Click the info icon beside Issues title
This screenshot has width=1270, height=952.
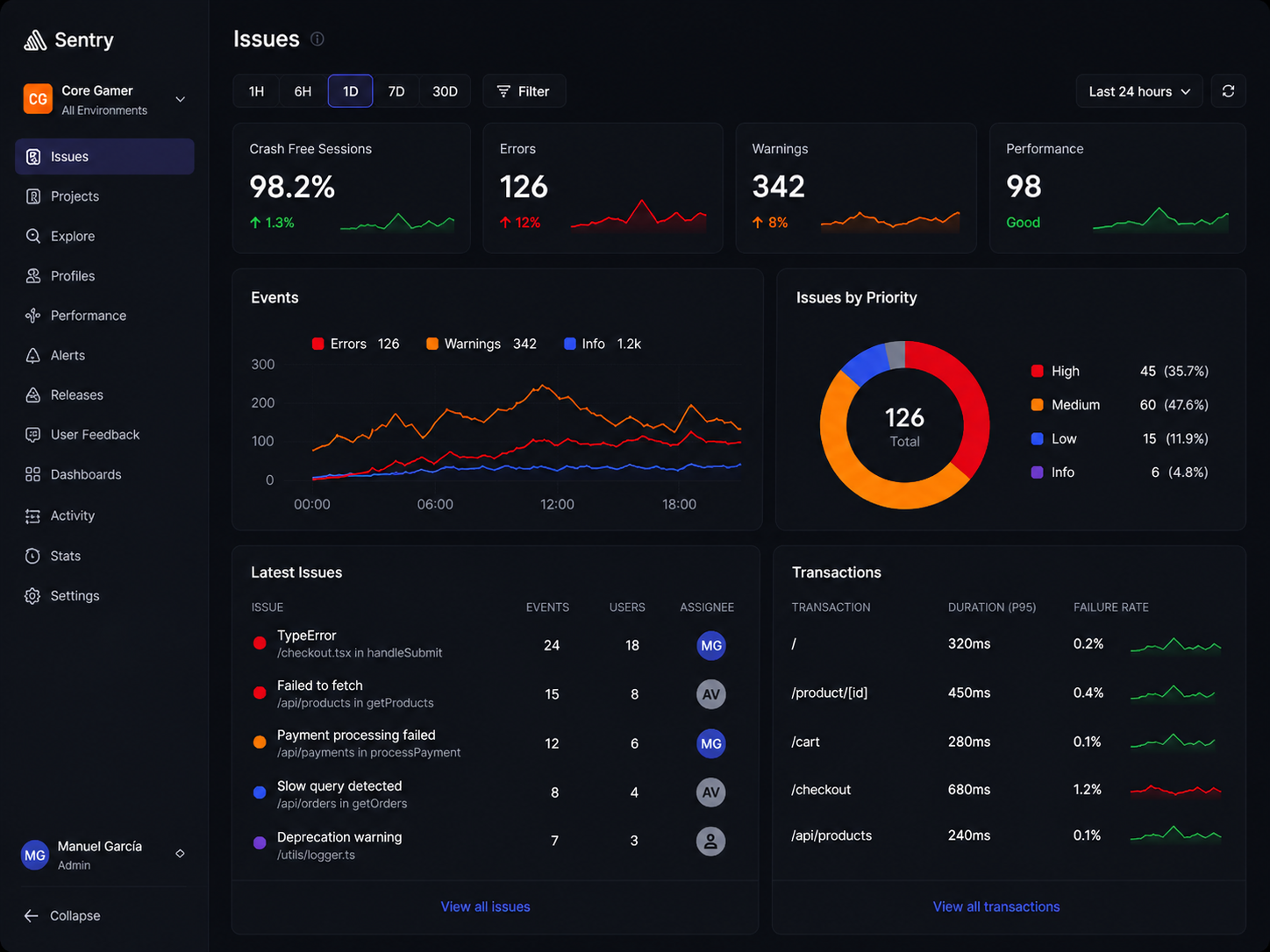(x=317, y=39)
